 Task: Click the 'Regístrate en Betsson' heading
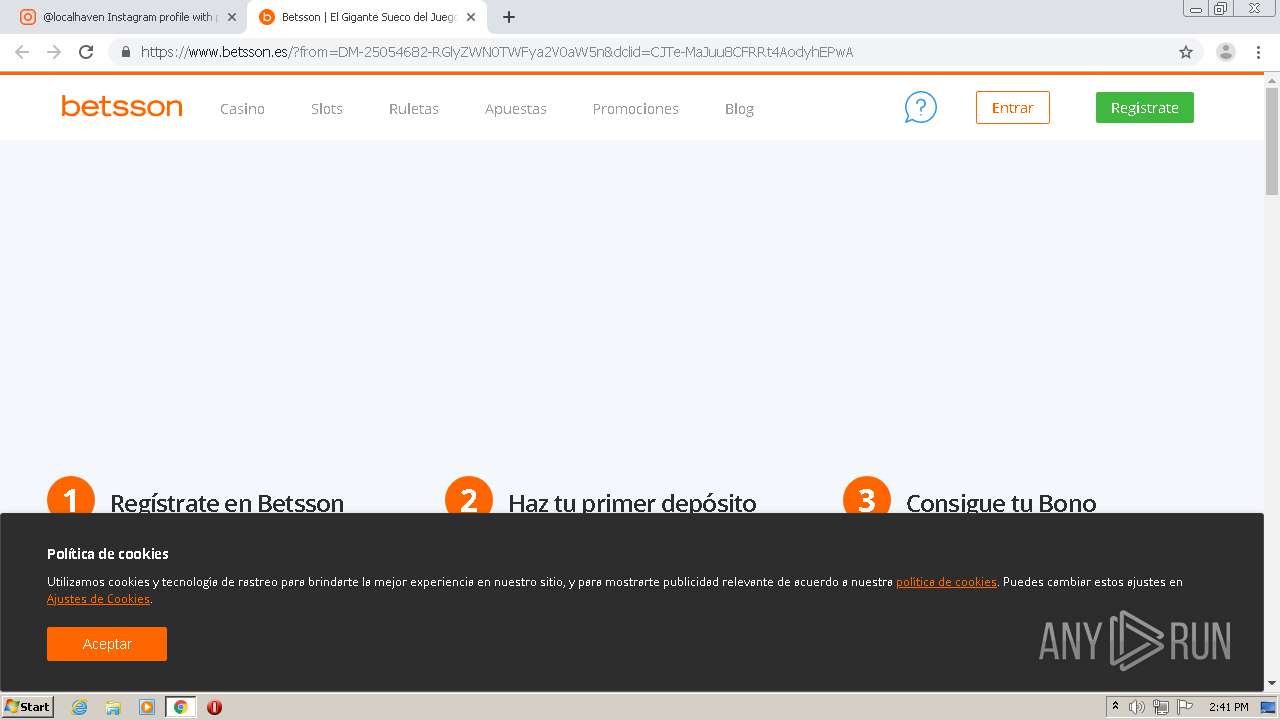point(227,503)
